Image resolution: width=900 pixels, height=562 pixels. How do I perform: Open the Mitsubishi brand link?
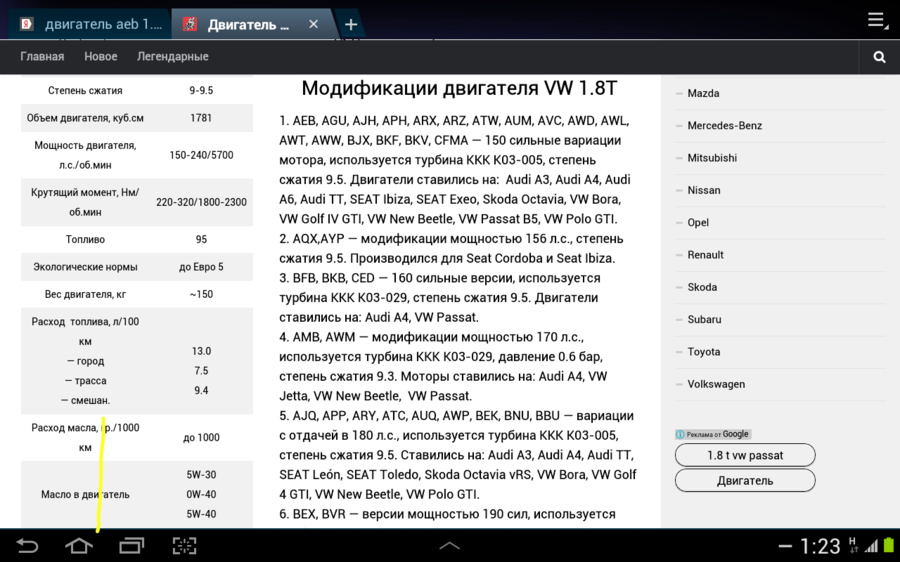click(x=712, y=157)
